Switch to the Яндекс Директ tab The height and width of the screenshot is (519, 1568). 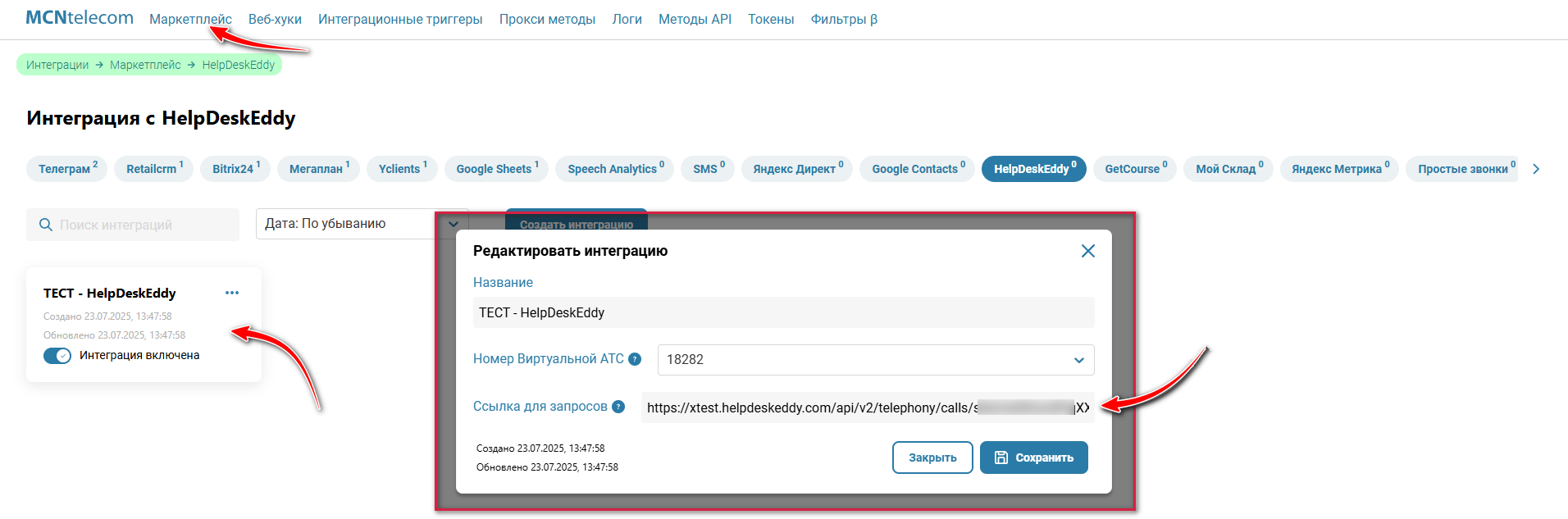click(797, 168)
